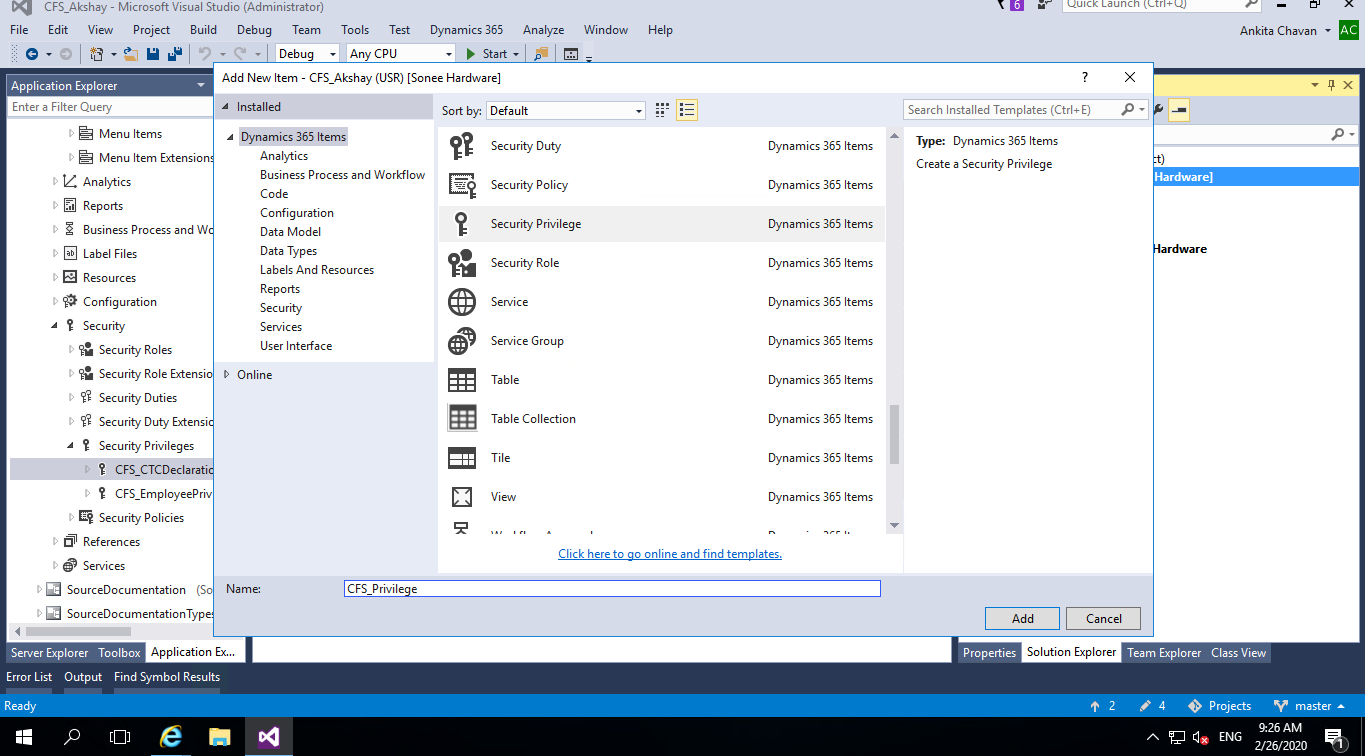Click the search magnifier in Installed Templates box
Image resolution: width=1365 pixels, height=756 pixels.
(x=1128, y=110)
